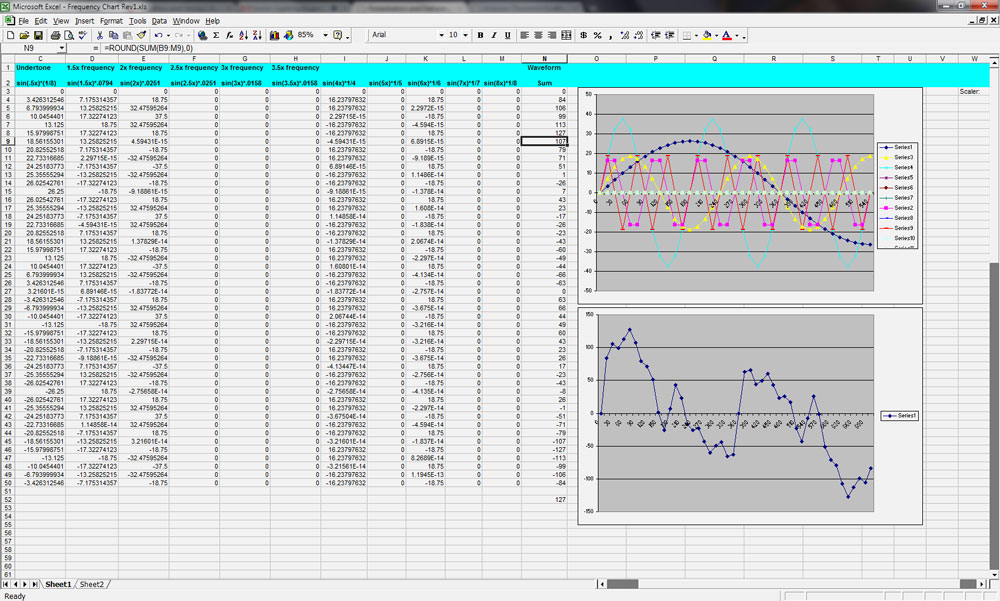Viewport: 1000px width, 601px height.
Task: Click Increase Decimal icon
Action: click(625, 35)
